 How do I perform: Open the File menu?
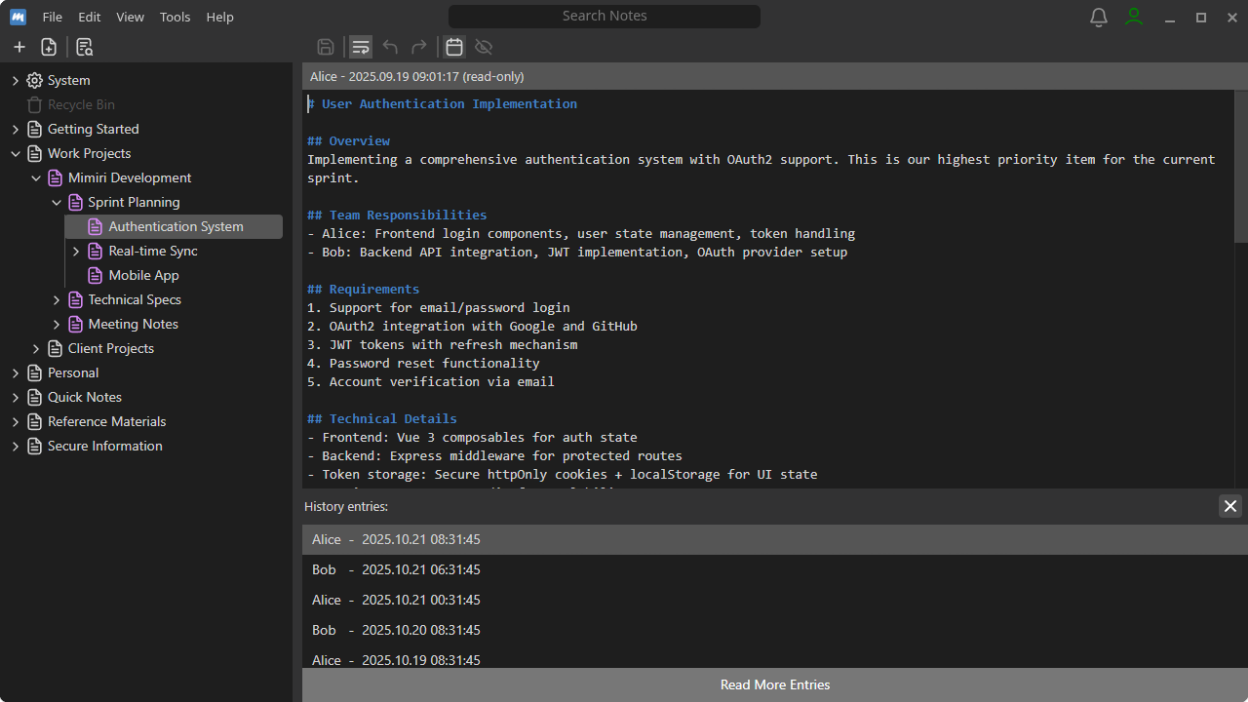point(52,17)
